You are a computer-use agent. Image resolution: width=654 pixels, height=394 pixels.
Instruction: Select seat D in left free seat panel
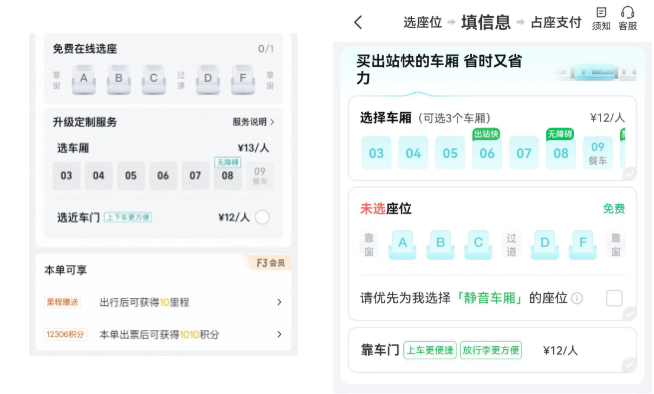click(208, 80)
